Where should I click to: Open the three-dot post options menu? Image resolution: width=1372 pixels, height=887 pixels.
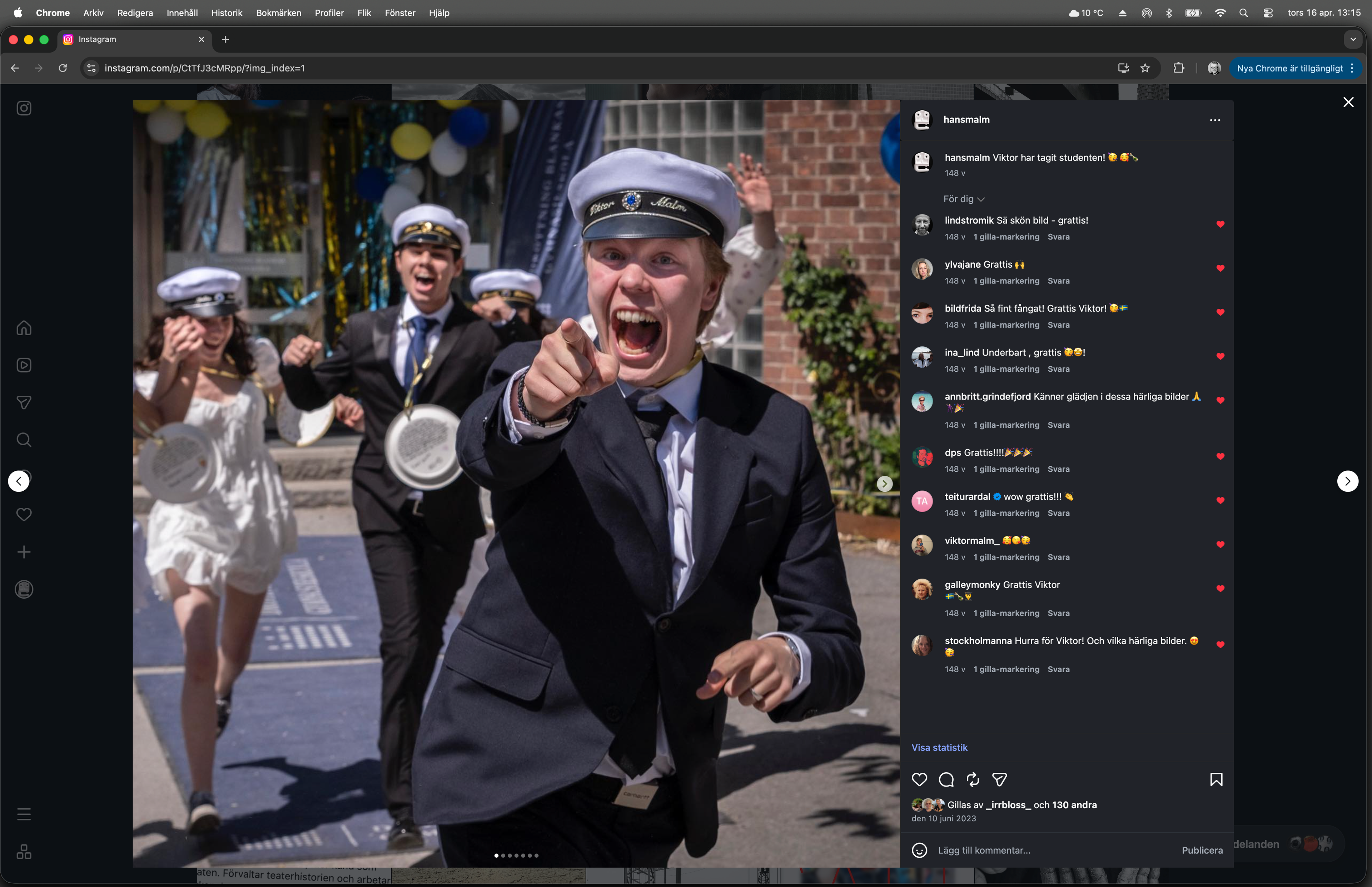point(1215,120)
